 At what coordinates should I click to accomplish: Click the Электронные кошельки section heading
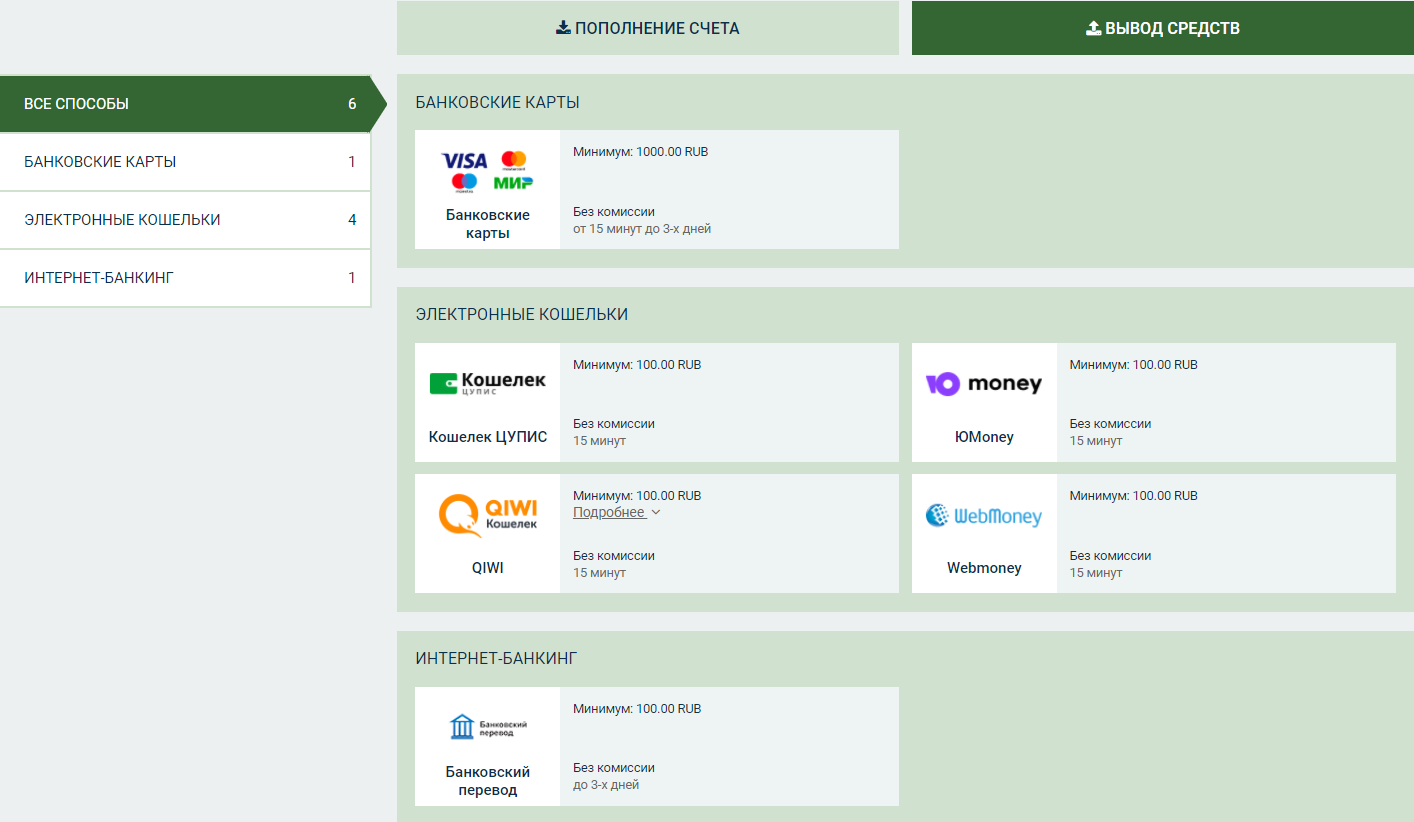[x=522, y=314]
